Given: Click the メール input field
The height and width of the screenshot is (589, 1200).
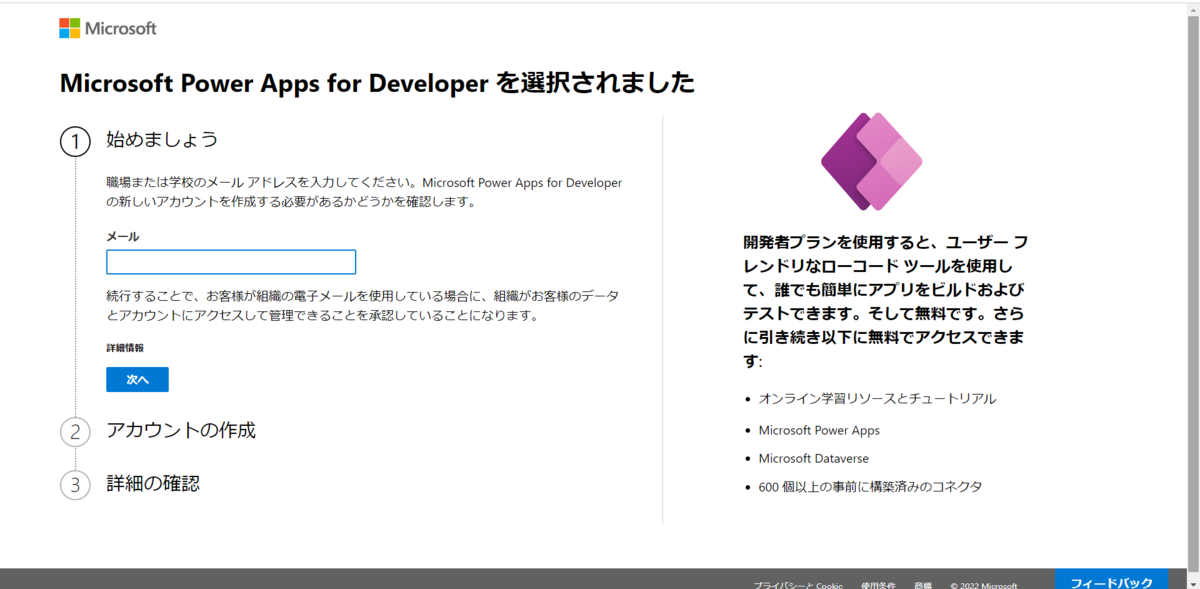Looking at the screenshot, I should [x=230, y=261].
